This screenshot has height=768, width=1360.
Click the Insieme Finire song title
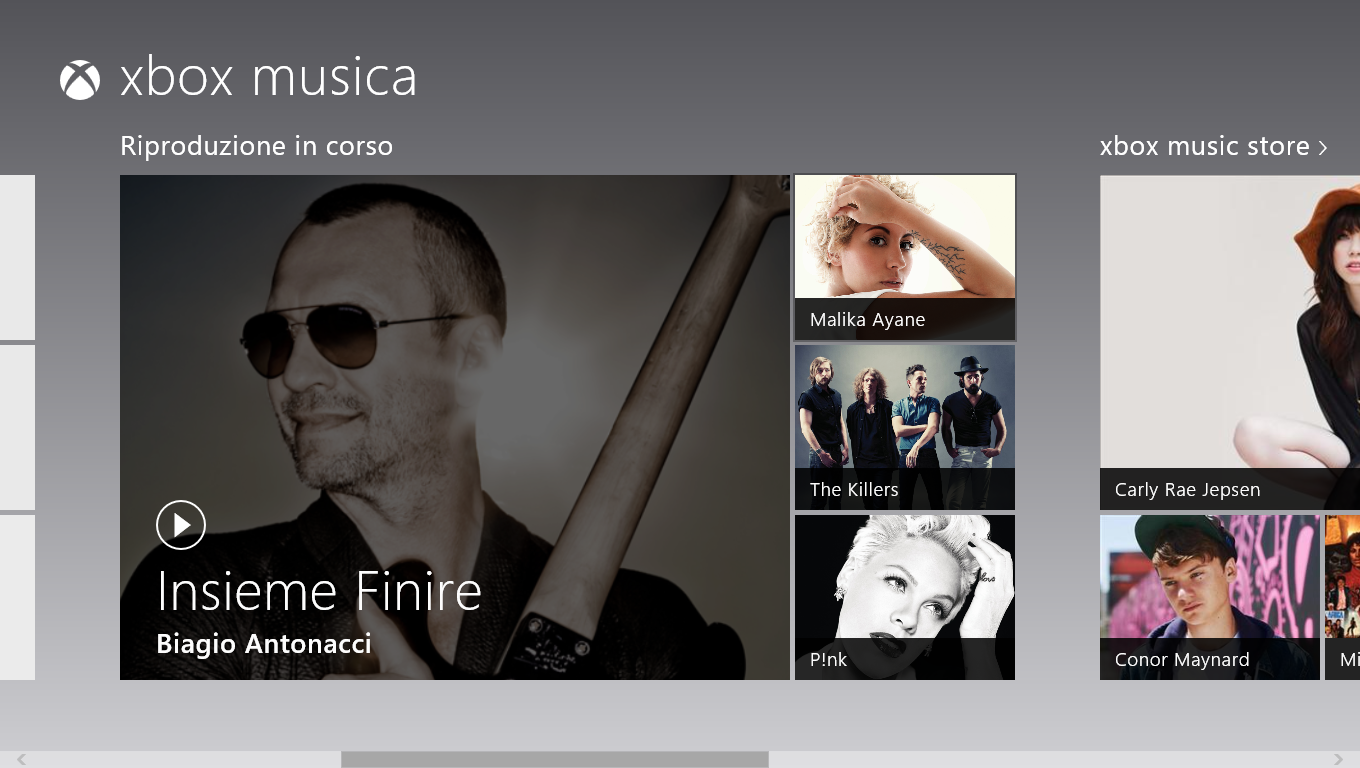[319, 591]
